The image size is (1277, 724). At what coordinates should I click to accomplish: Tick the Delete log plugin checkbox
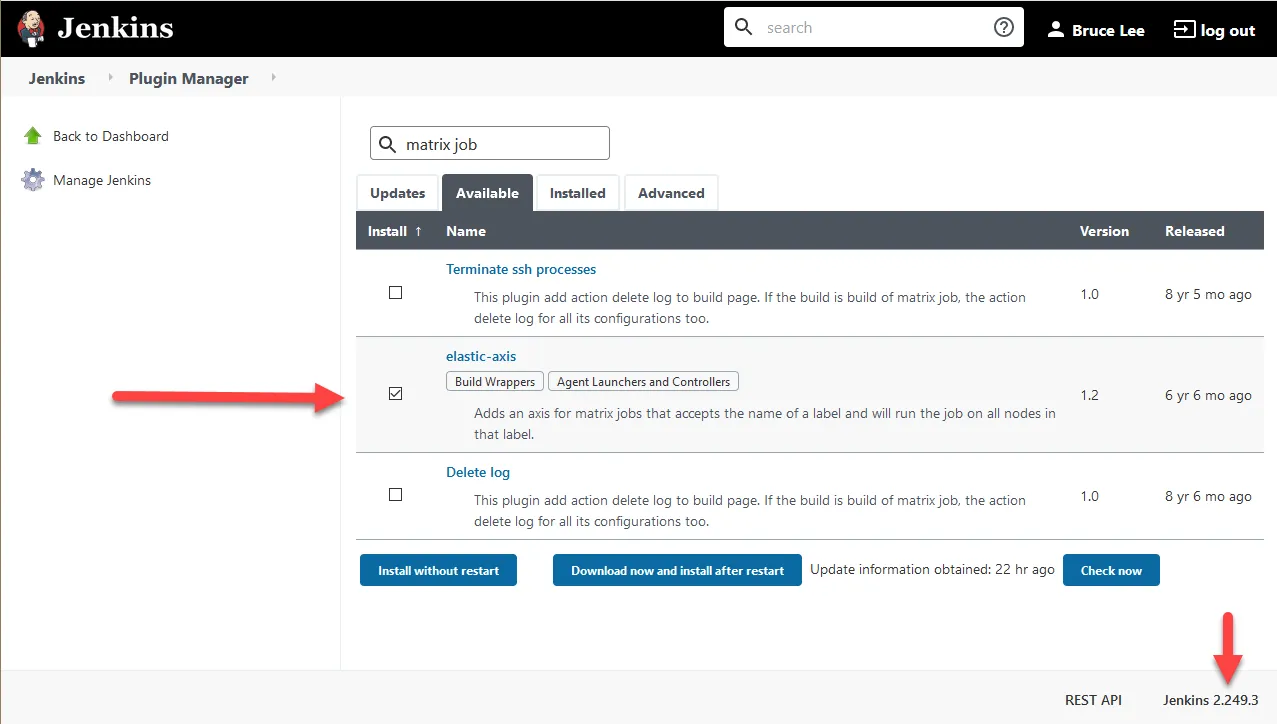coord(395,494)
